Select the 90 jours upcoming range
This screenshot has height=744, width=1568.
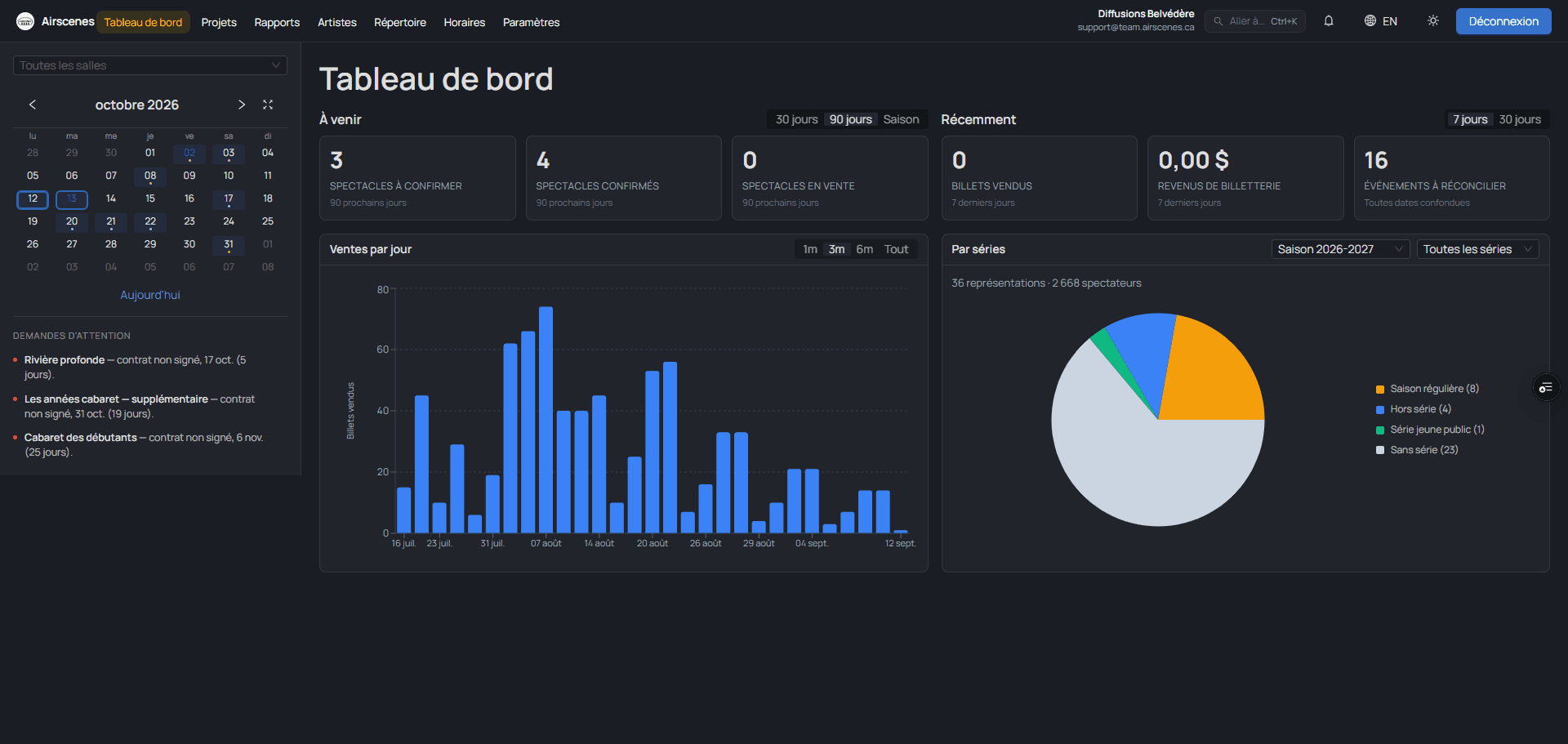[x=850, y=119]
